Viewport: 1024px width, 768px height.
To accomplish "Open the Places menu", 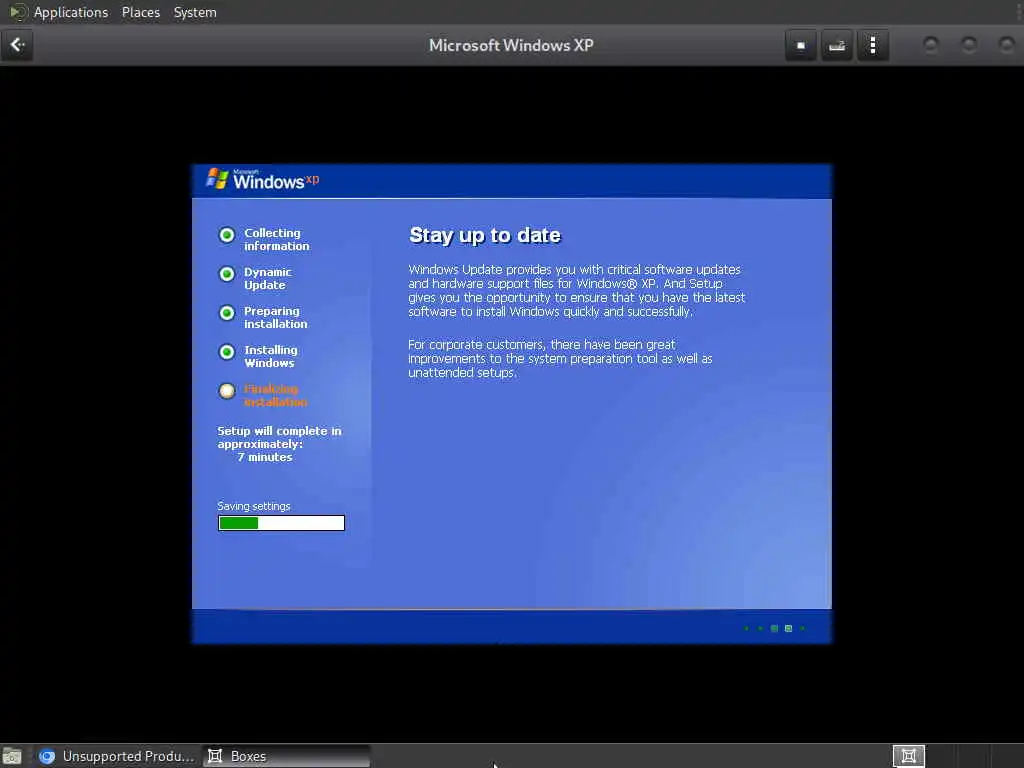I will 140,12.
